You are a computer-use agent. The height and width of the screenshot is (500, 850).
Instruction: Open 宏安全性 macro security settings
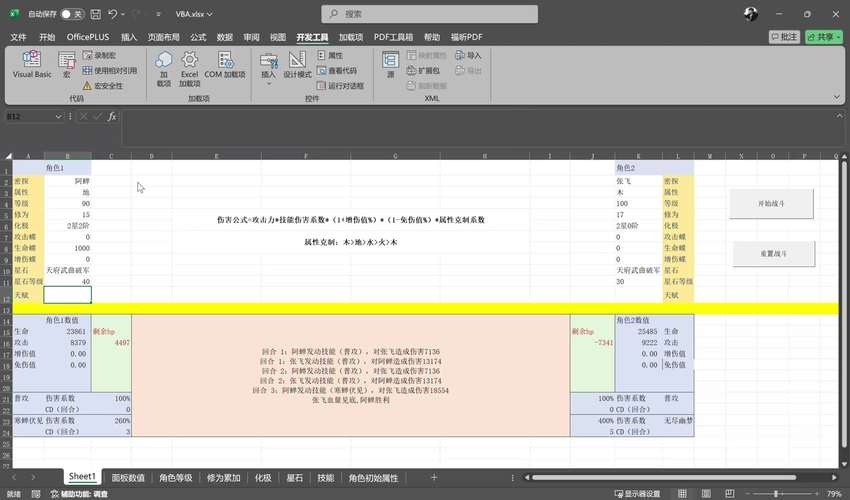pos(103,86)
